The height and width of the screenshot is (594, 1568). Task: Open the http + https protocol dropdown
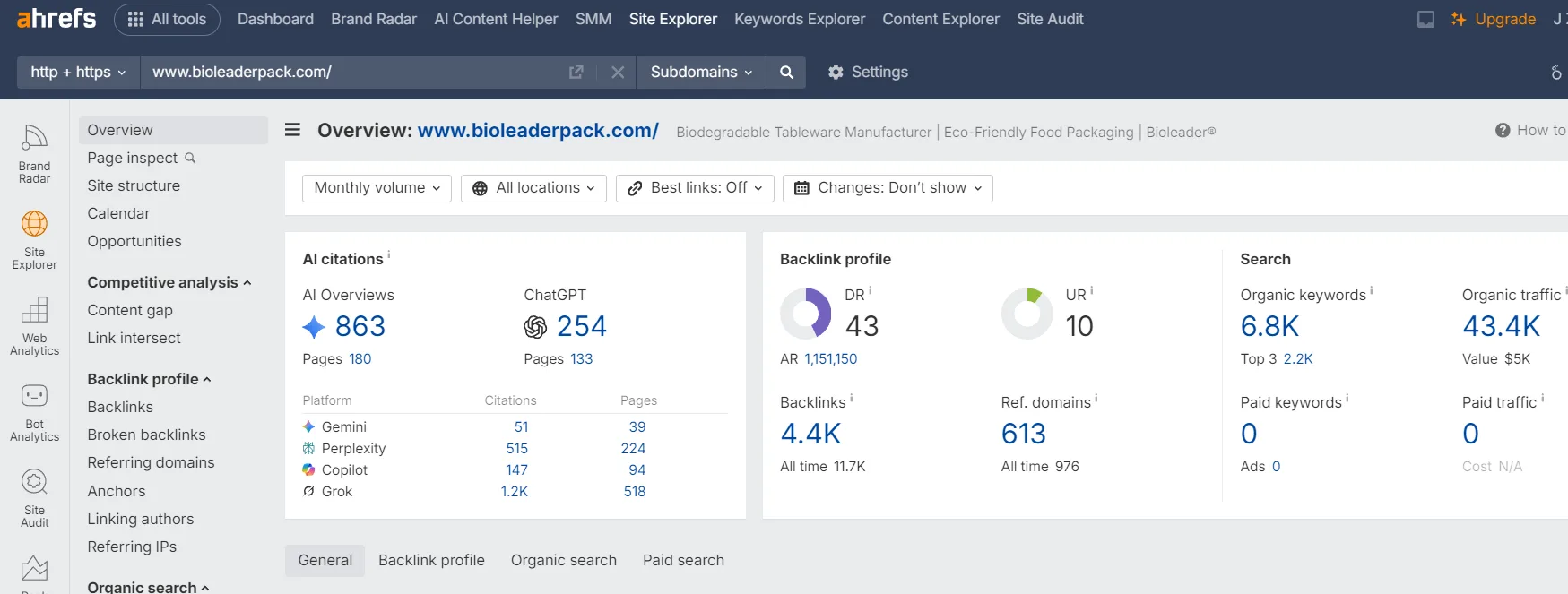tap(78, 72)
